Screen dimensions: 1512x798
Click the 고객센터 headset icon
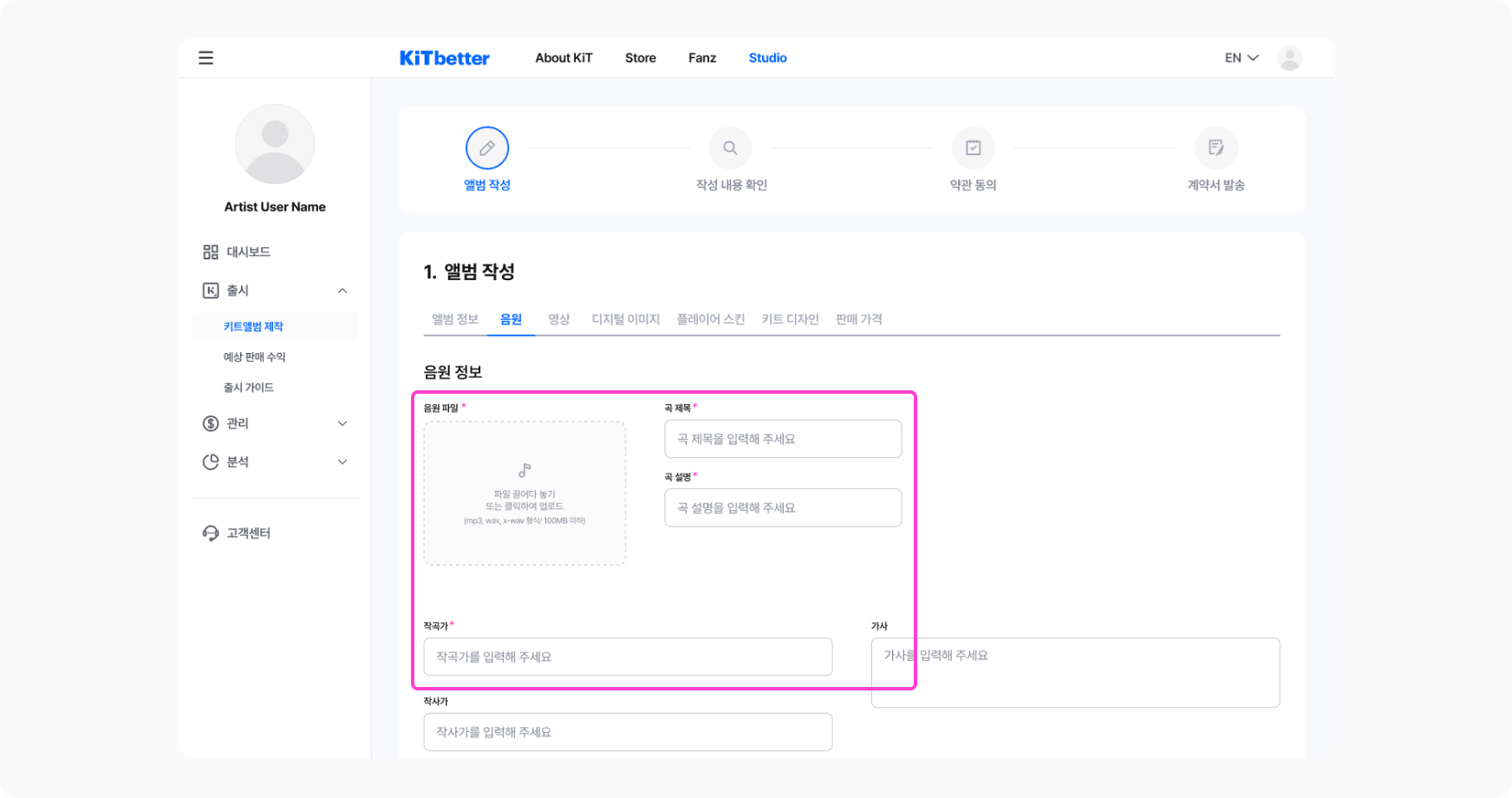pos(211,533)
